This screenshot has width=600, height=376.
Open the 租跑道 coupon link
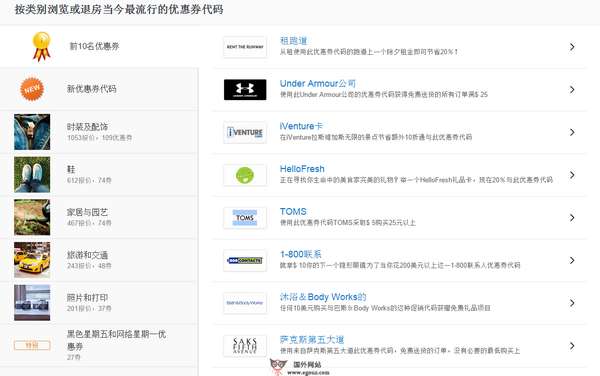(293, 41)
